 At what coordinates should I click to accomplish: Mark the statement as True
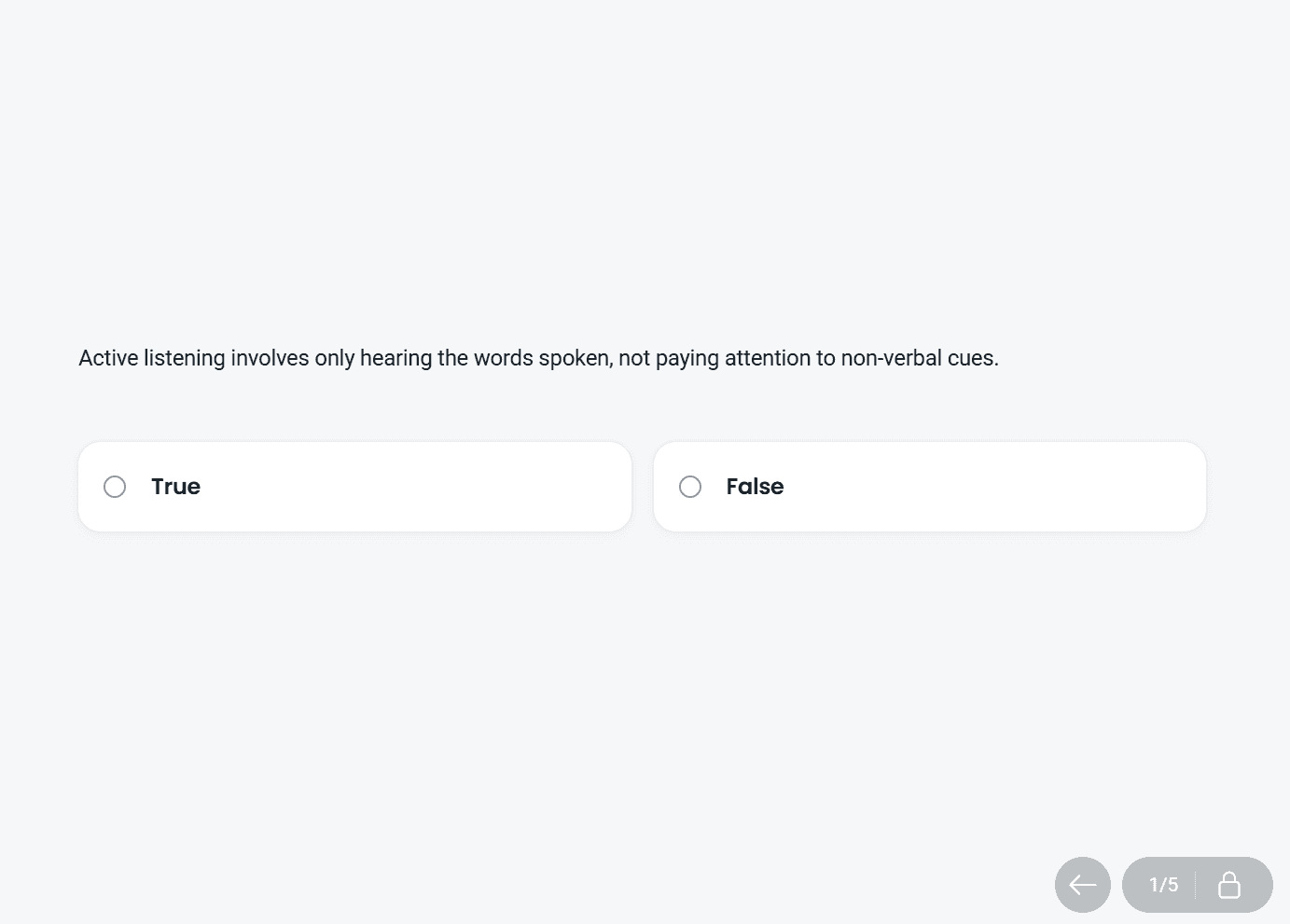click(x=354, y=487)
